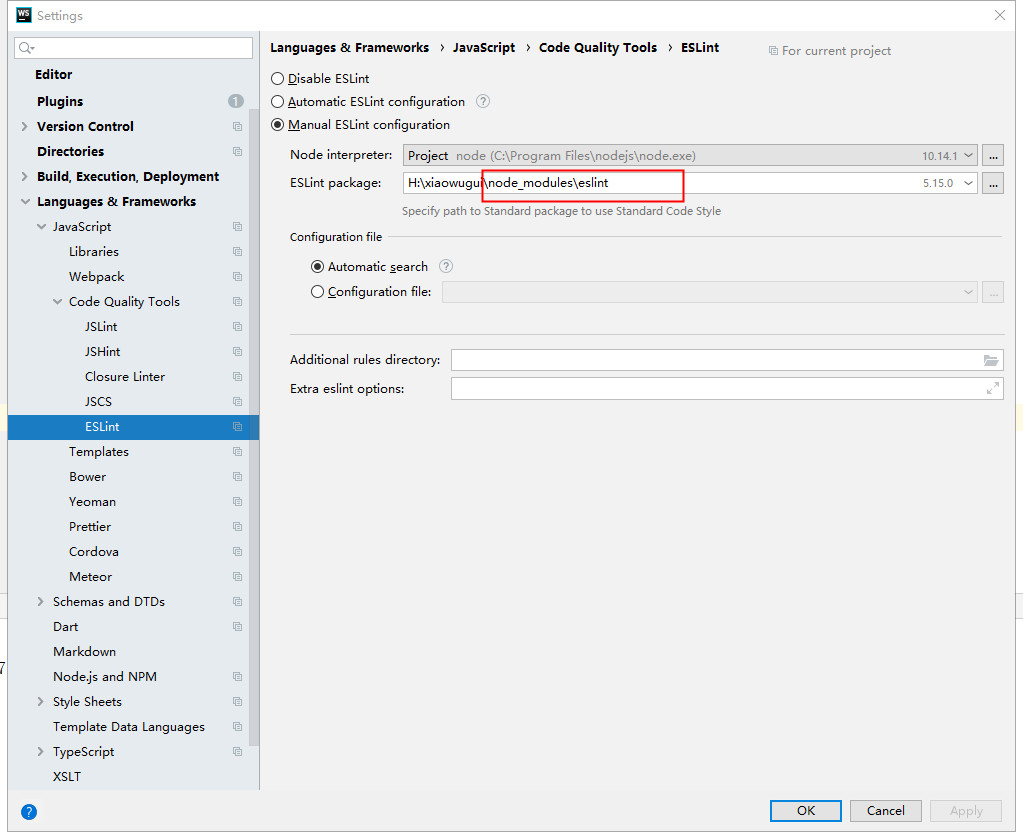Viewport: 1023px width, 839px height.
Task: Click the project-level icon next to Style Sheets
Action: pyautogui.click(x=237, y=702)
